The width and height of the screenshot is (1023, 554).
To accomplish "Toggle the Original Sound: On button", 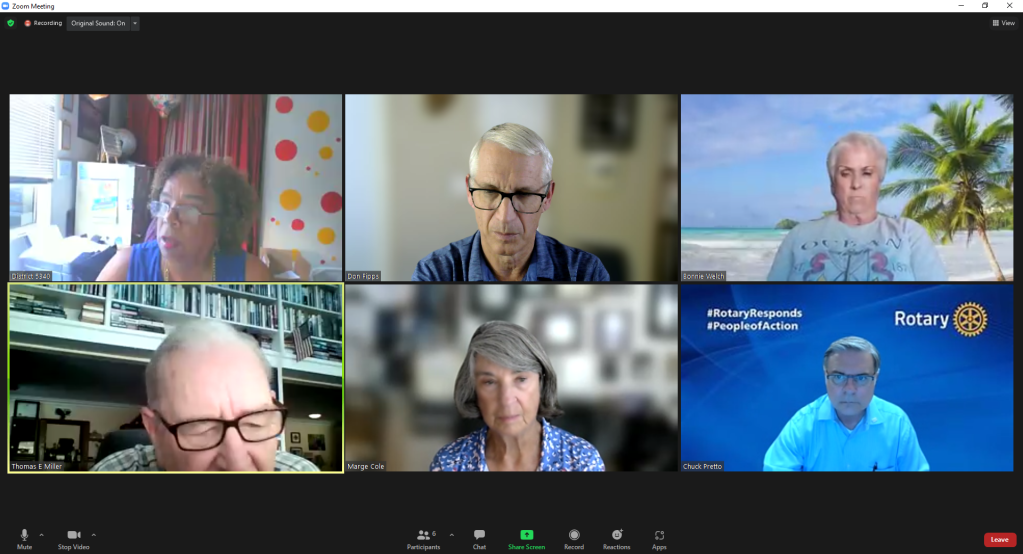I will click(97, 23).
